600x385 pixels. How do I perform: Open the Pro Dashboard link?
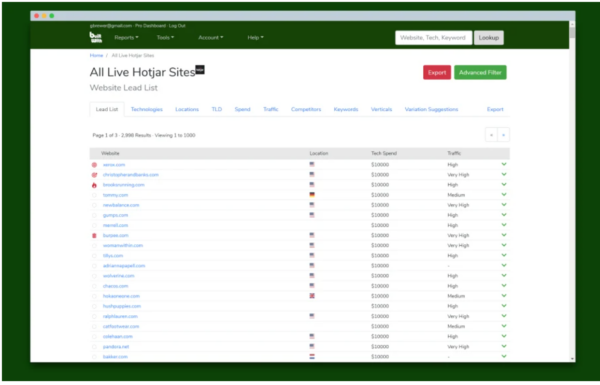pos(150,26)
